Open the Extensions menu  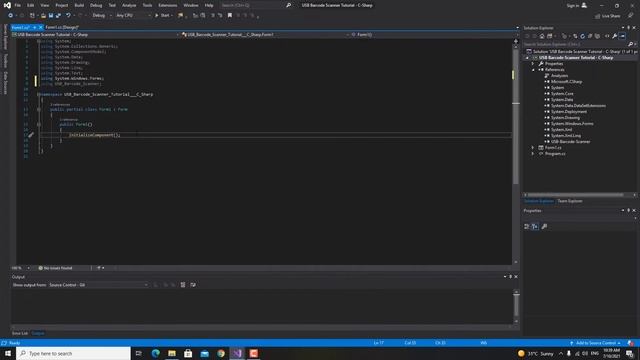coord(168,5)
